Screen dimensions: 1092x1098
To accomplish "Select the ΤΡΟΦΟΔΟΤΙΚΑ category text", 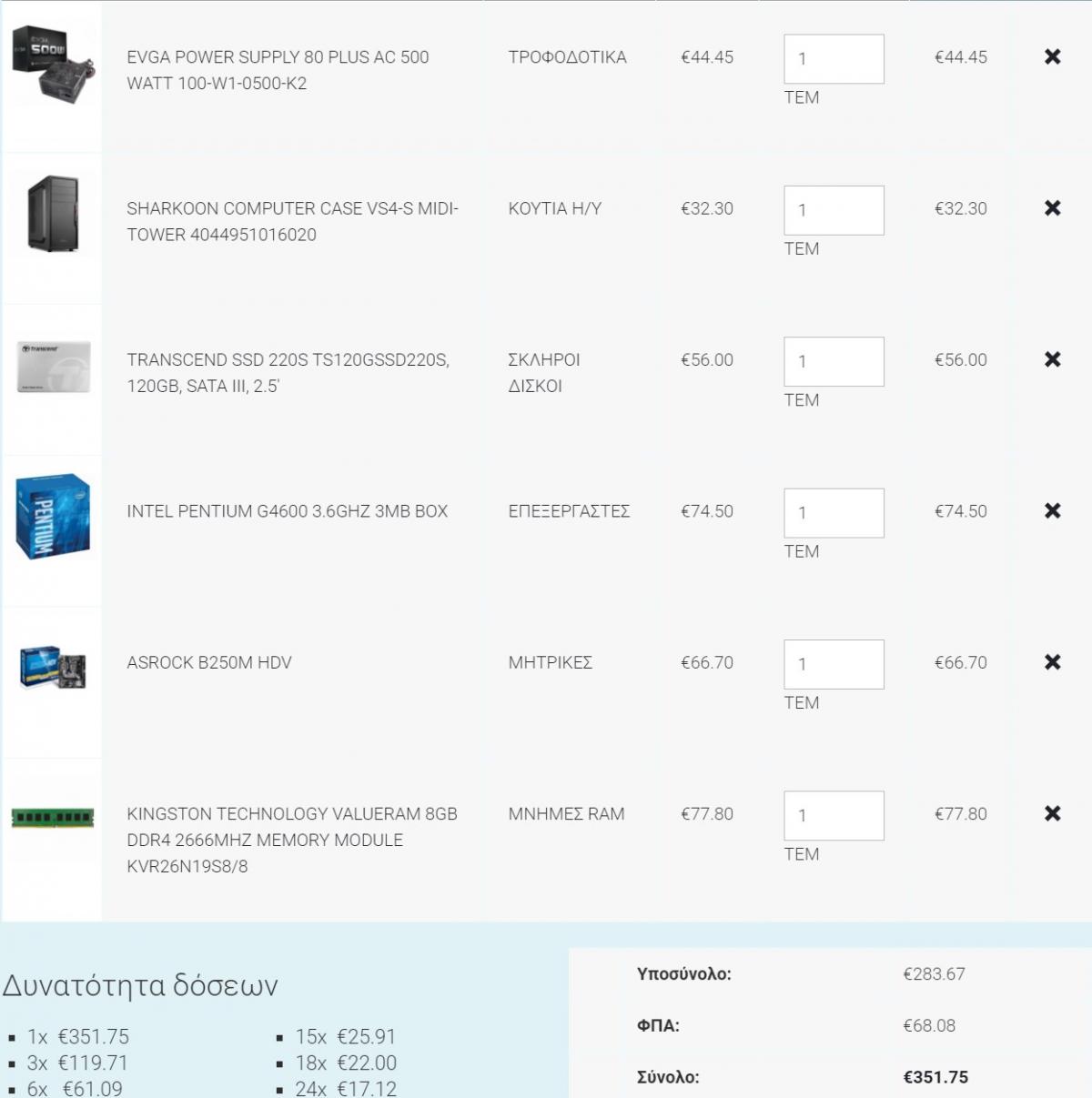I will 567,56.
